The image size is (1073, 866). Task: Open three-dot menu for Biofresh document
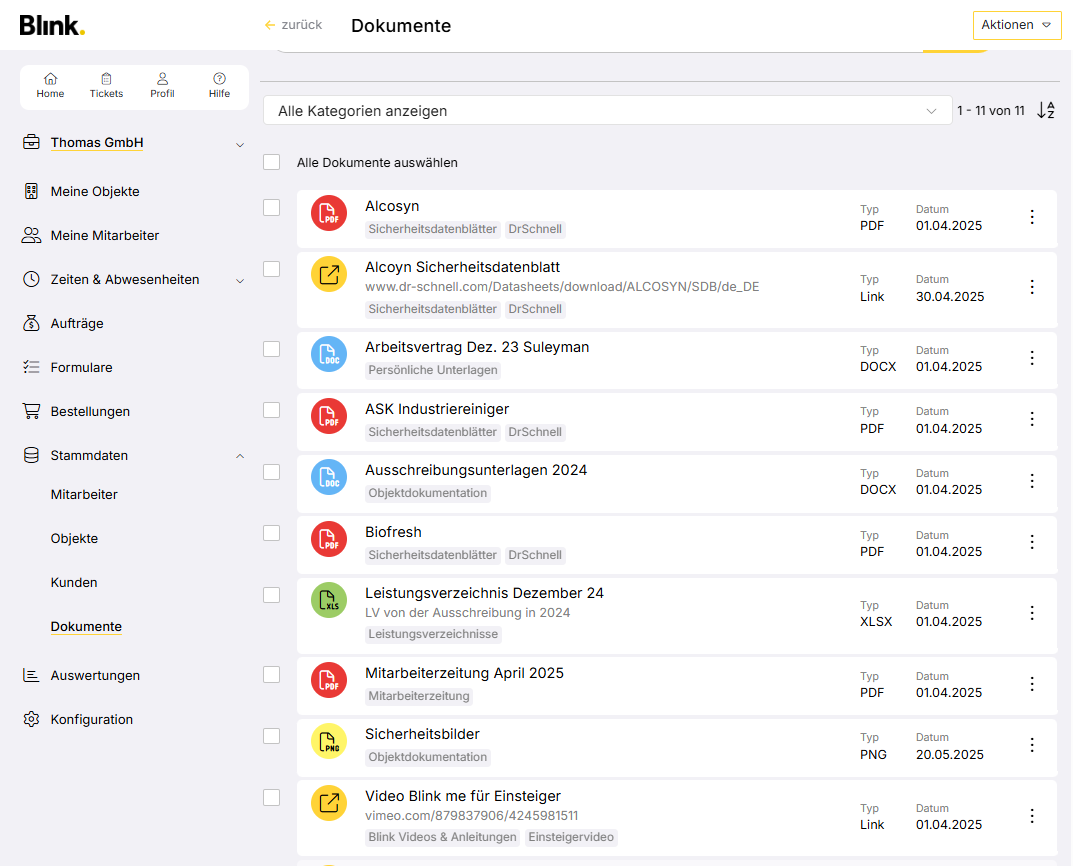pyautogui.click(x=1032, y=542)
